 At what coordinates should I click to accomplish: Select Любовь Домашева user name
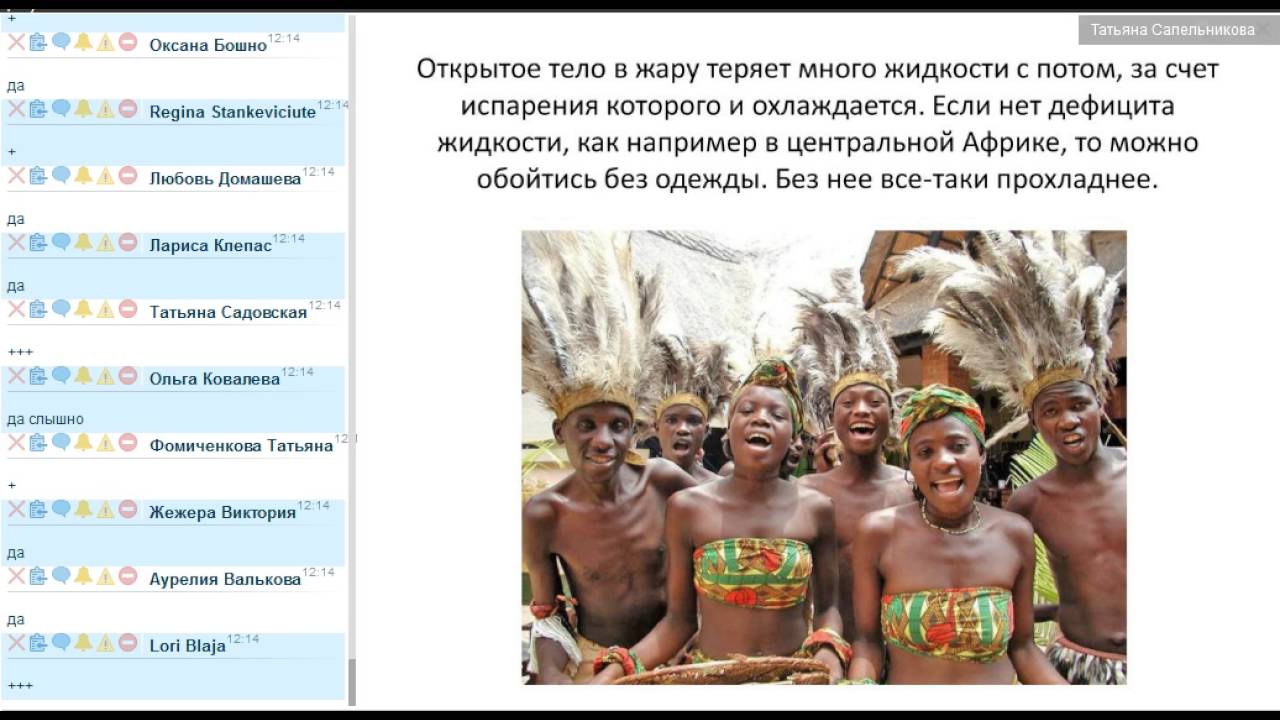(x=225, y=179)
